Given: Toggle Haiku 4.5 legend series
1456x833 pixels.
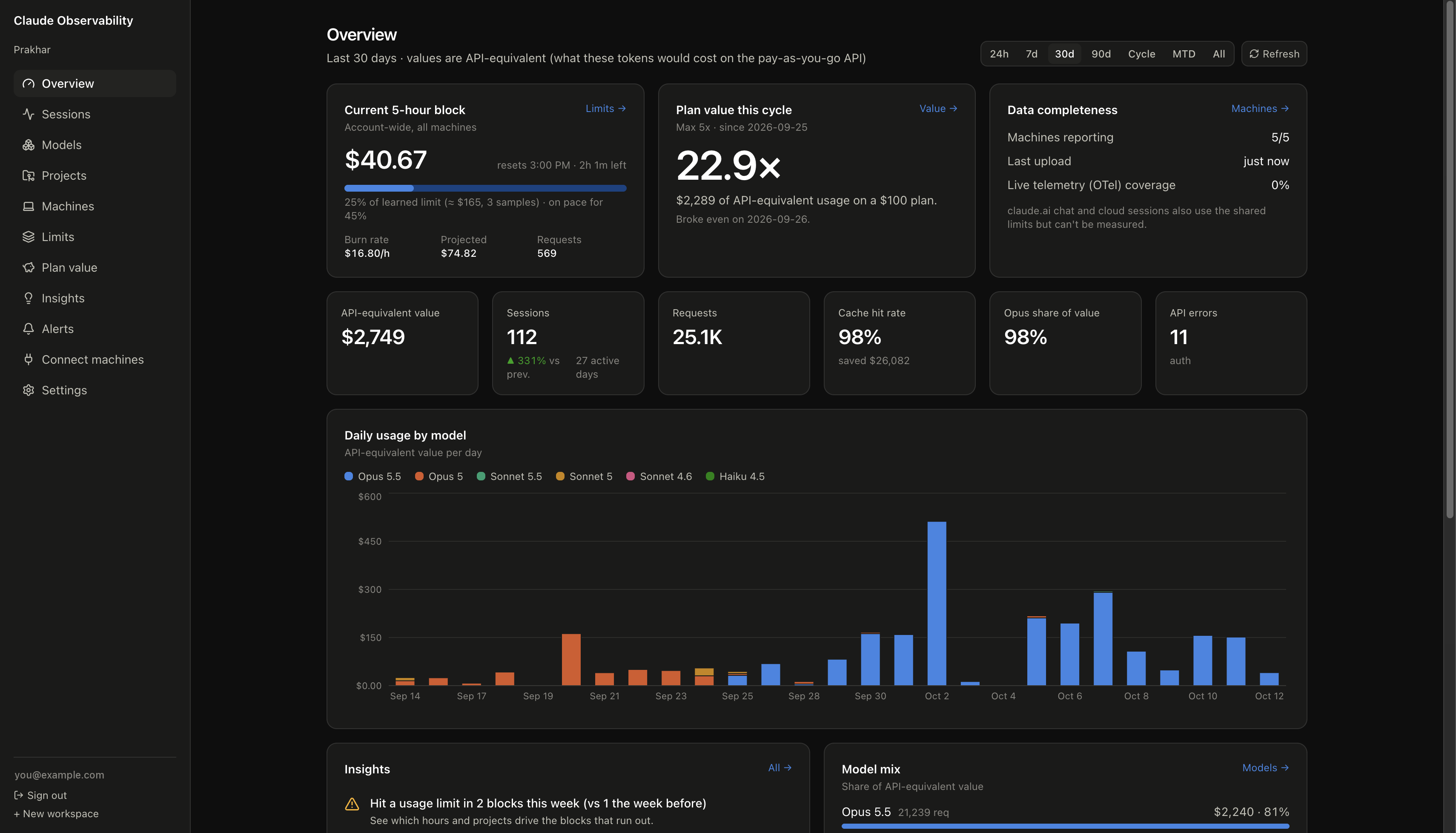Looking at the screenshot, I should [735, 476].
